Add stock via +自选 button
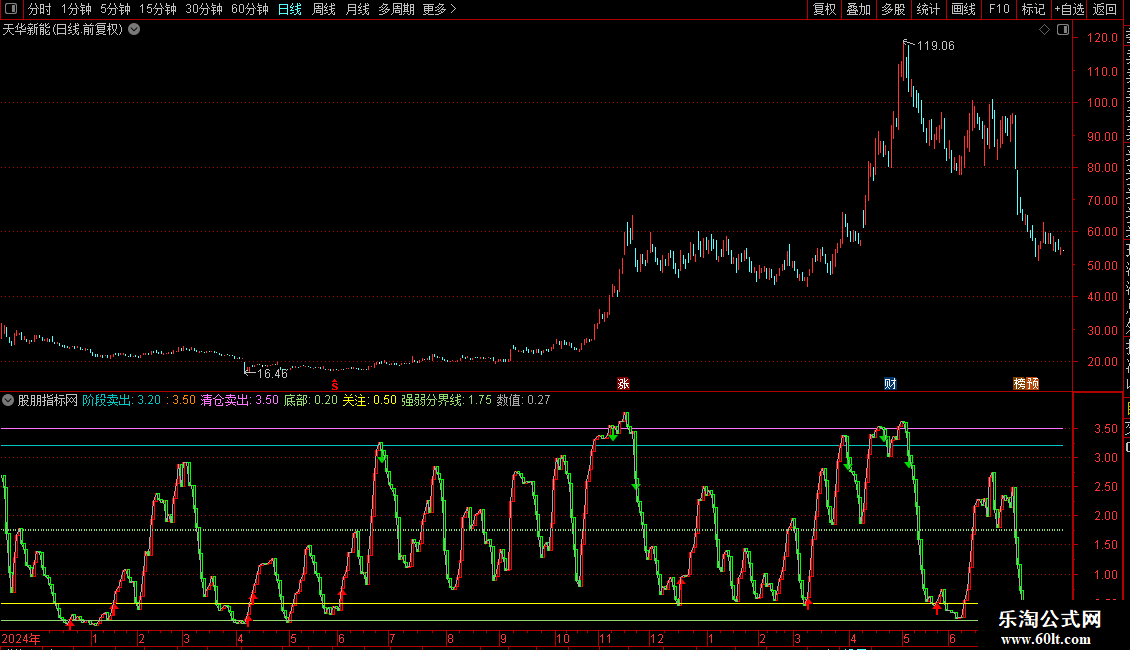This screenshot has width=1130, height=650. click(1069, 9)
